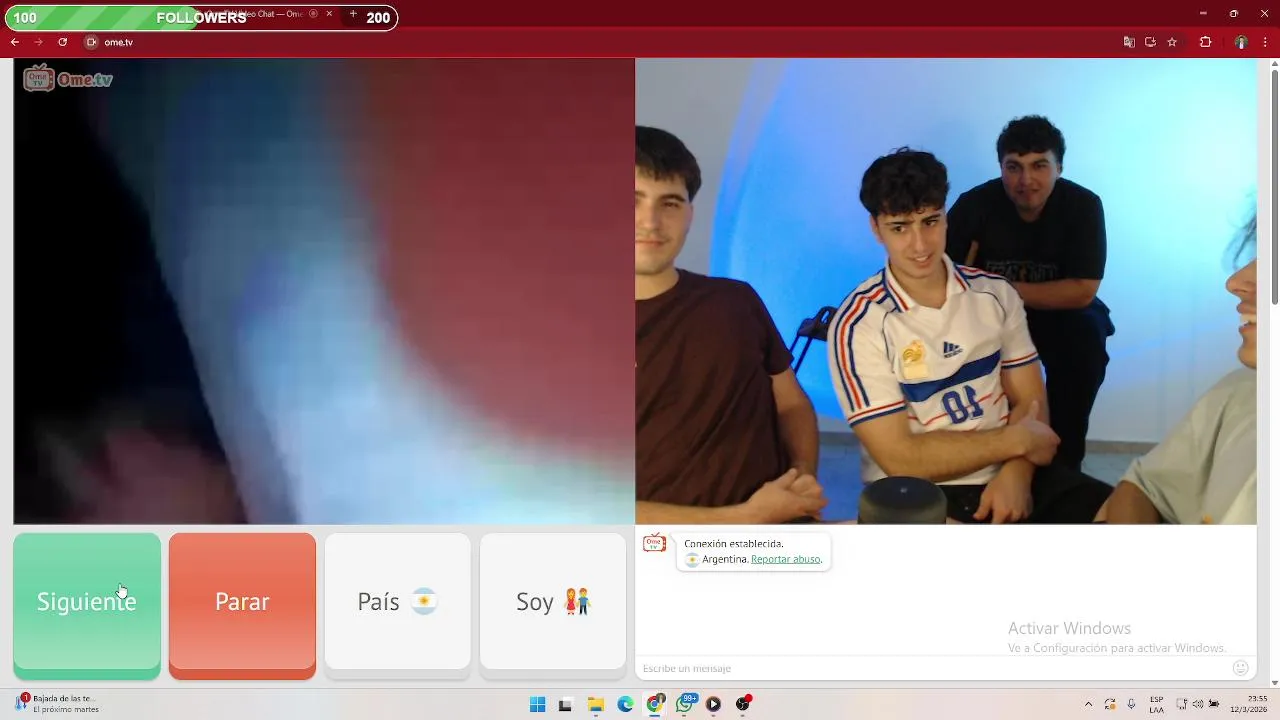Screen dimensions: 1280x720
Task: Click the Ome.tv logo on the video
Action: point(68,78)
